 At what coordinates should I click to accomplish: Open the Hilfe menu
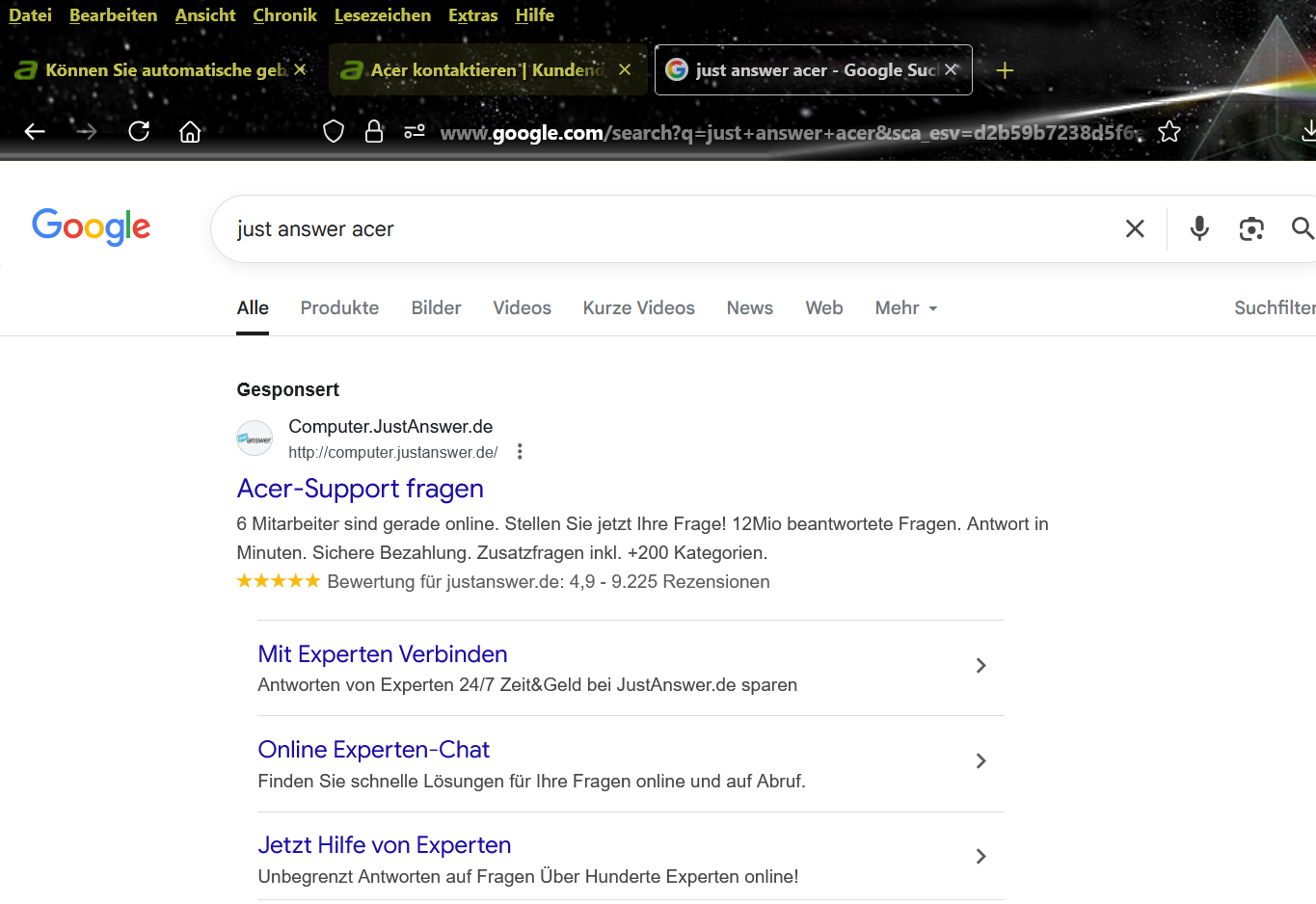click(x=534, y=15)
